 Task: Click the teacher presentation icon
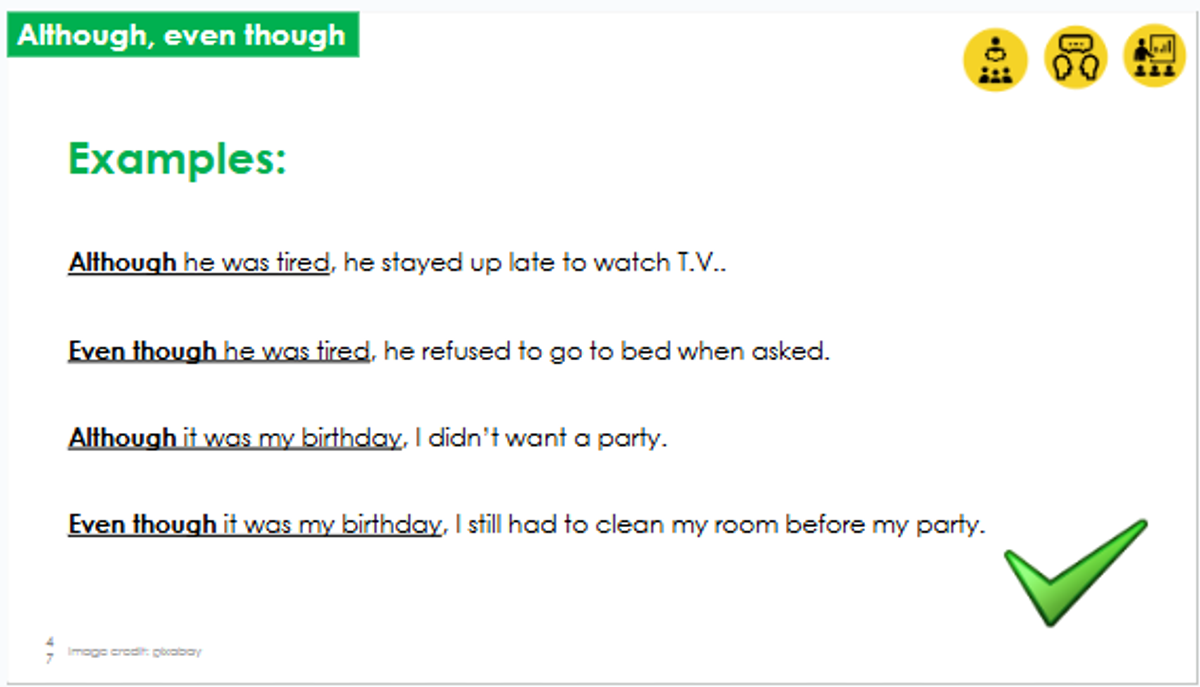coord(1154,56)
